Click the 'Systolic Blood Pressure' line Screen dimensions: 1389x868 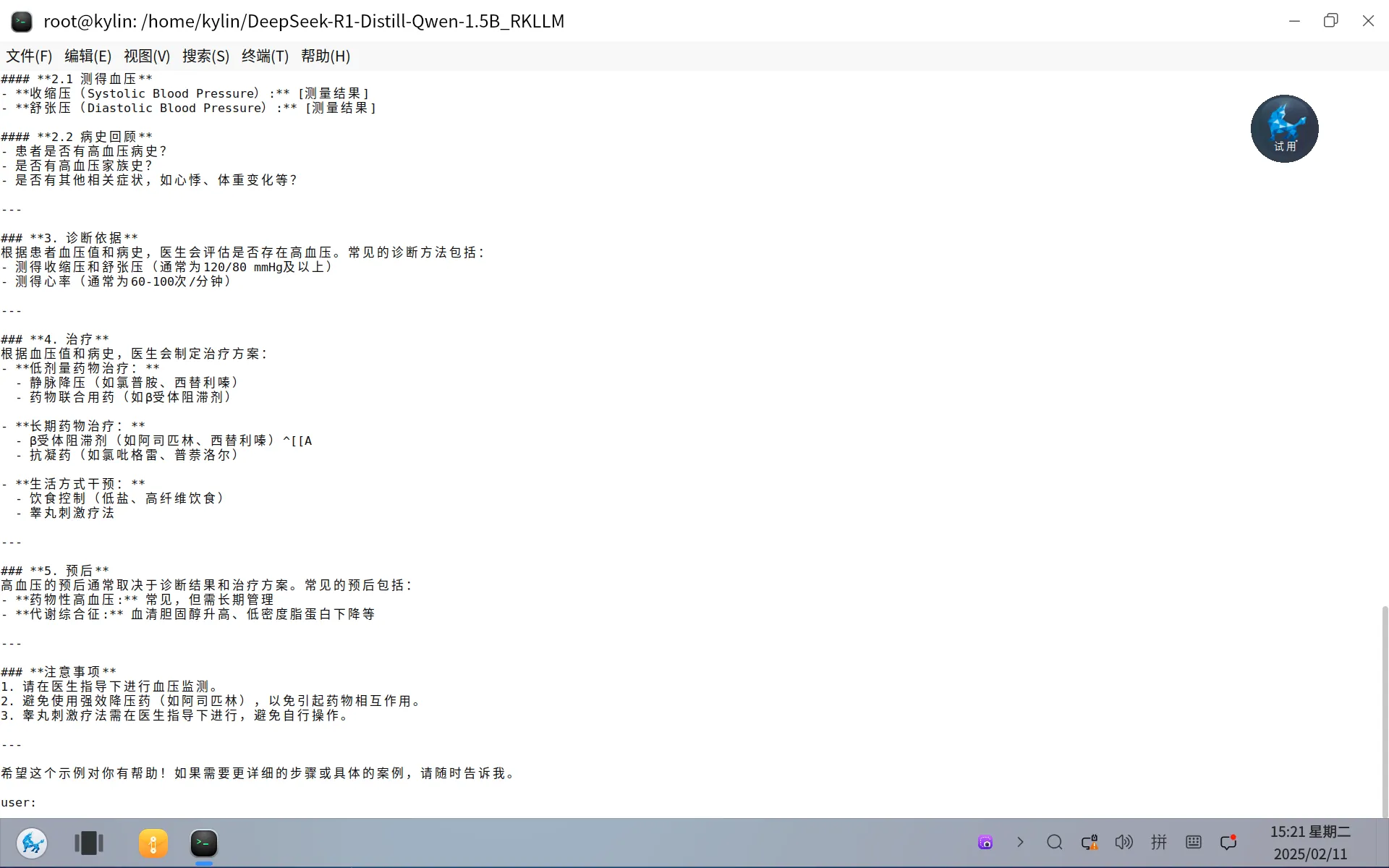click(x=185, y=93)
